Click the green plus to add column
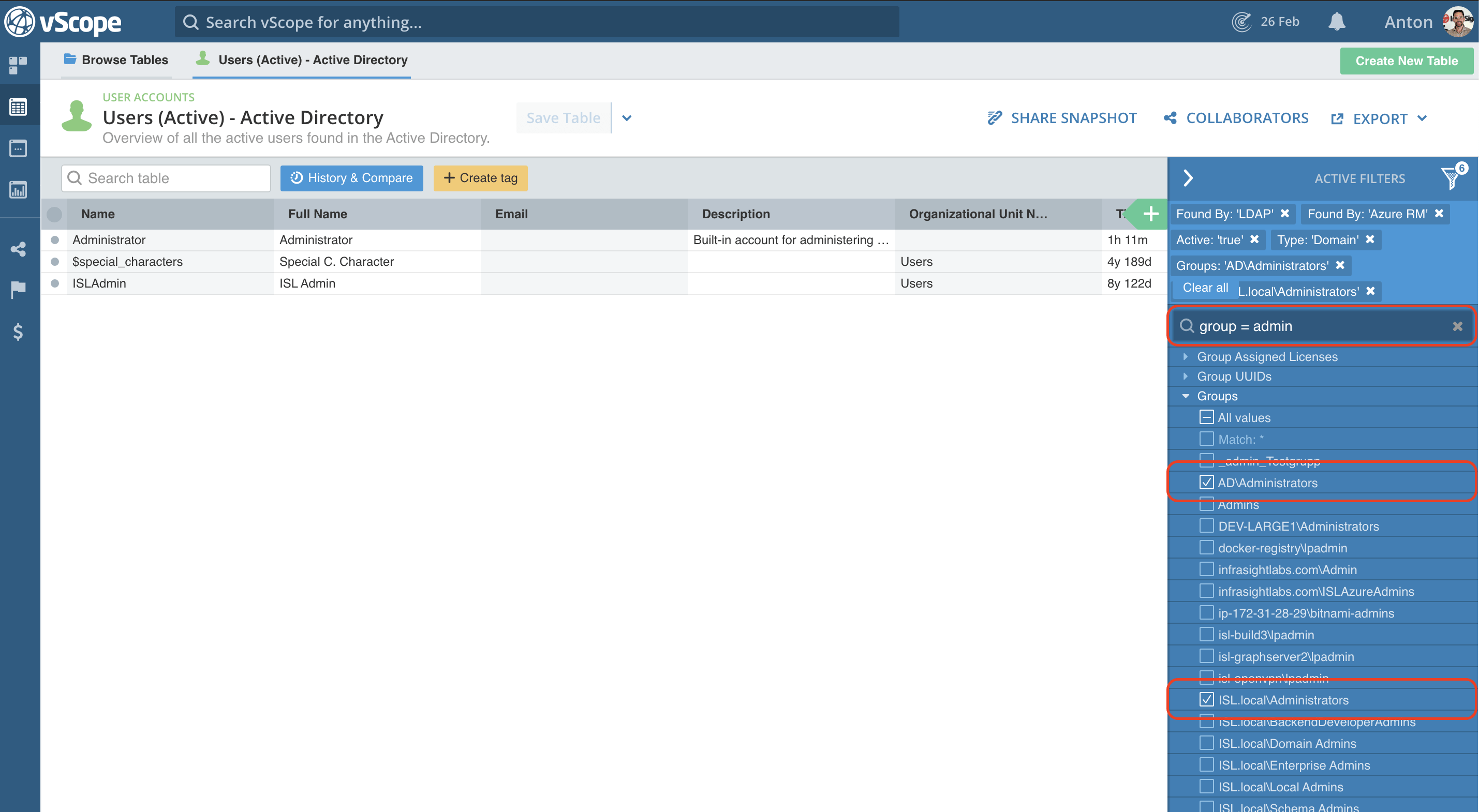 pyautogui.click(x=1150, y=214)
